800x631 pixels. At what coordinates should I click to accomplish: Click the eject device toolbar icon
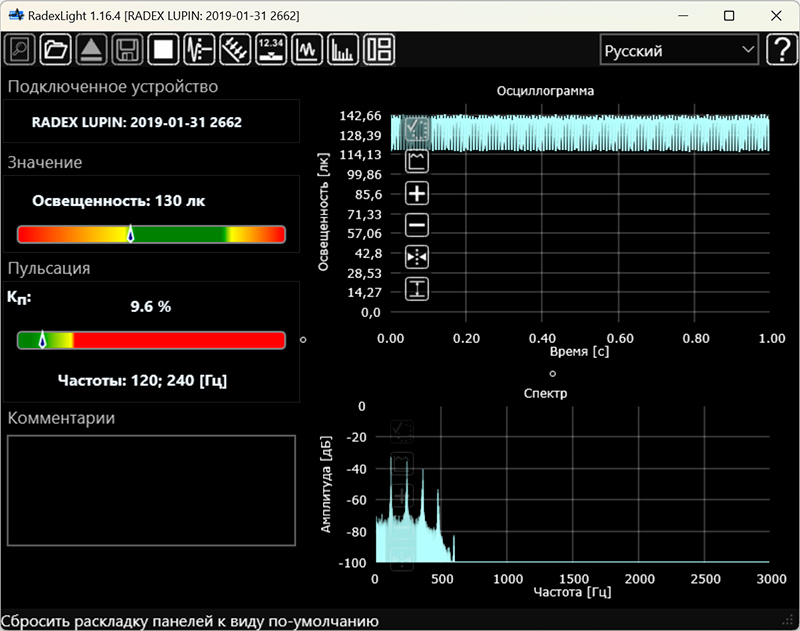click(91, 49)
